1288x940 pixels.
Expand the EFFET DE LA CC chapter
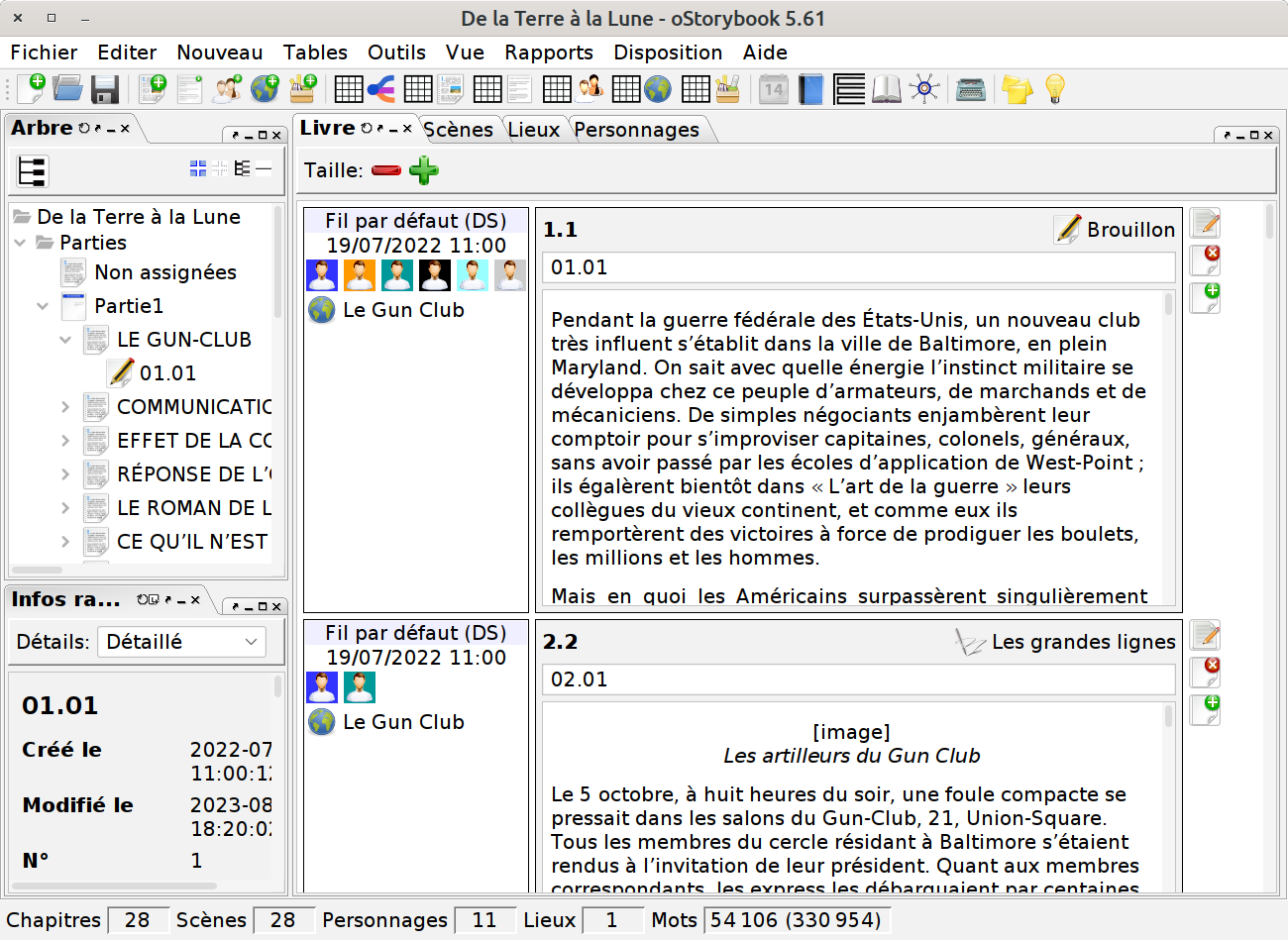65,441
